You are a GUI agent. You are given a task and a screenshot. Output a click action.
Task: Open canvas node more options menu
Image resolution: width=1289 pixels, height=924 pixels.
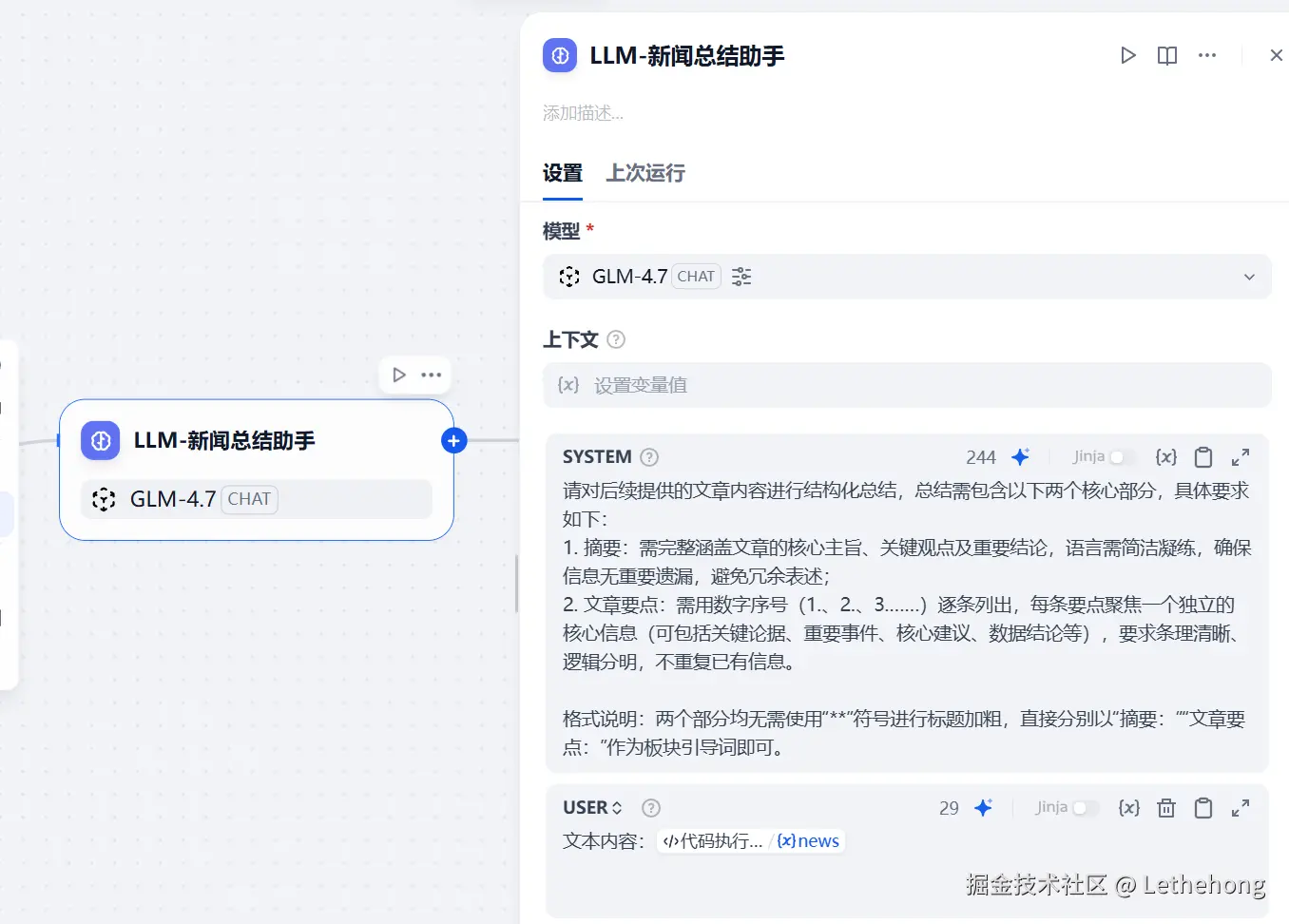pos(432,375)
